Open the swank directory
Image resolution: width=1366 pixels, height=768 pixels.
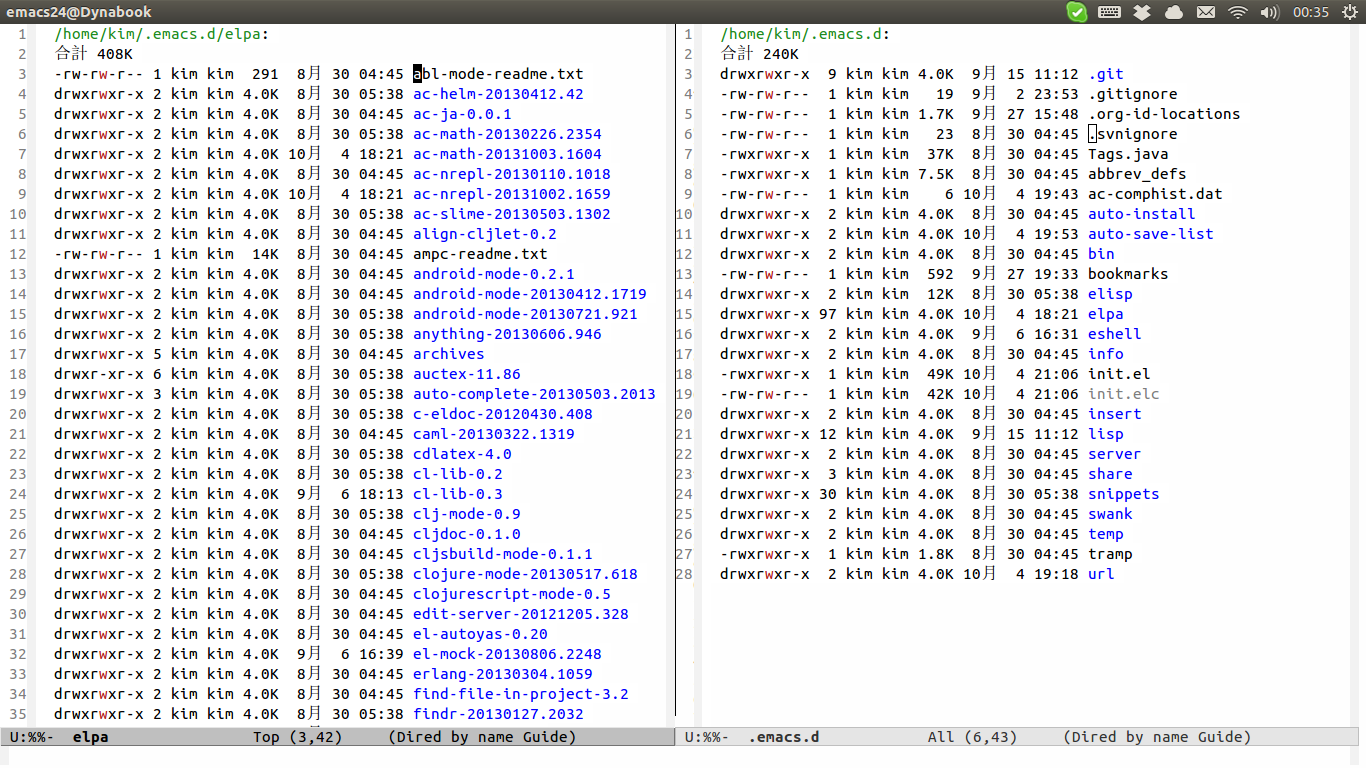1110,514
